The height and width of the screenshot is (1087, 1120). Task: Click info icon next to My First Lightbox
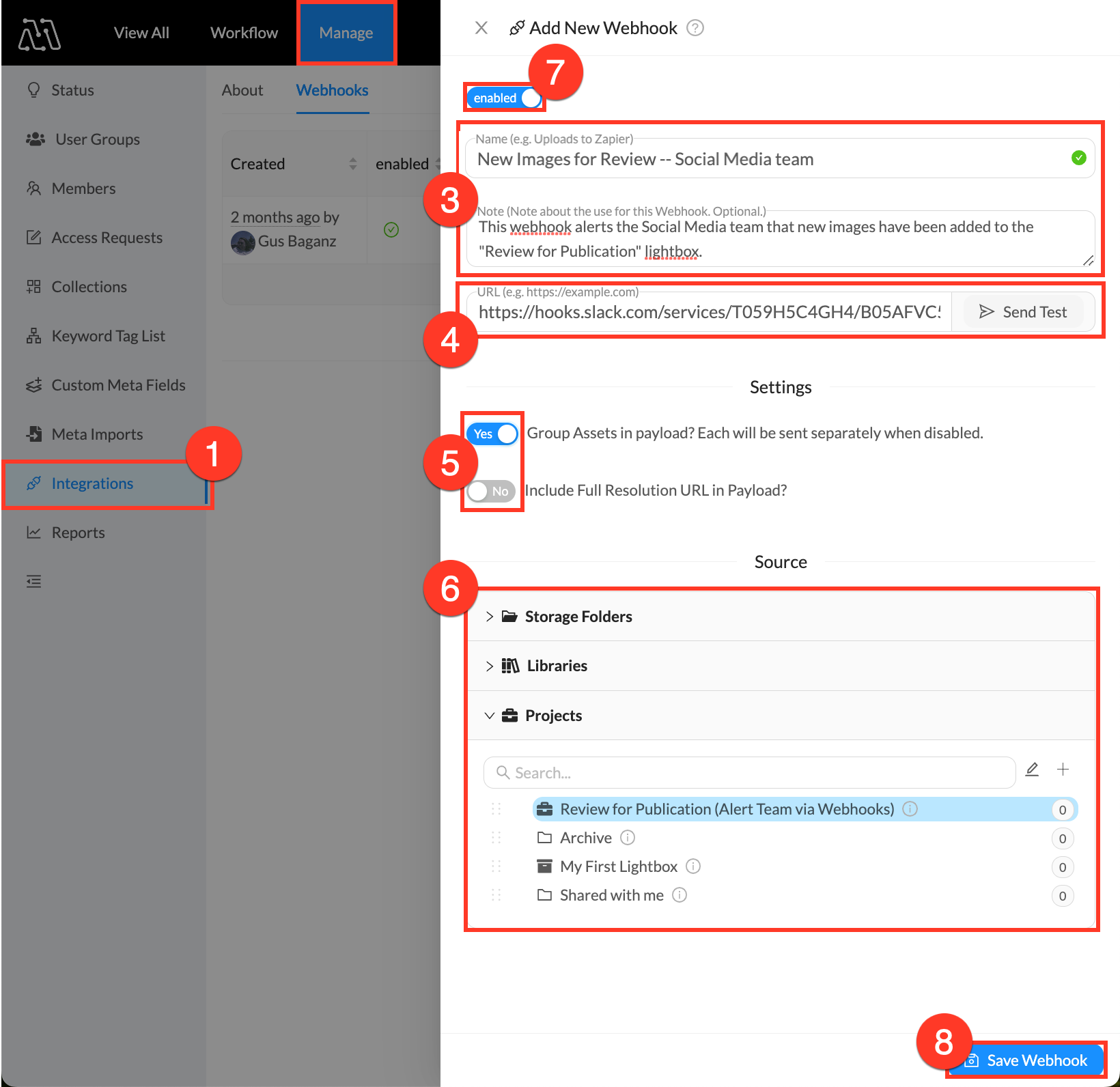[x=693, y=866]
